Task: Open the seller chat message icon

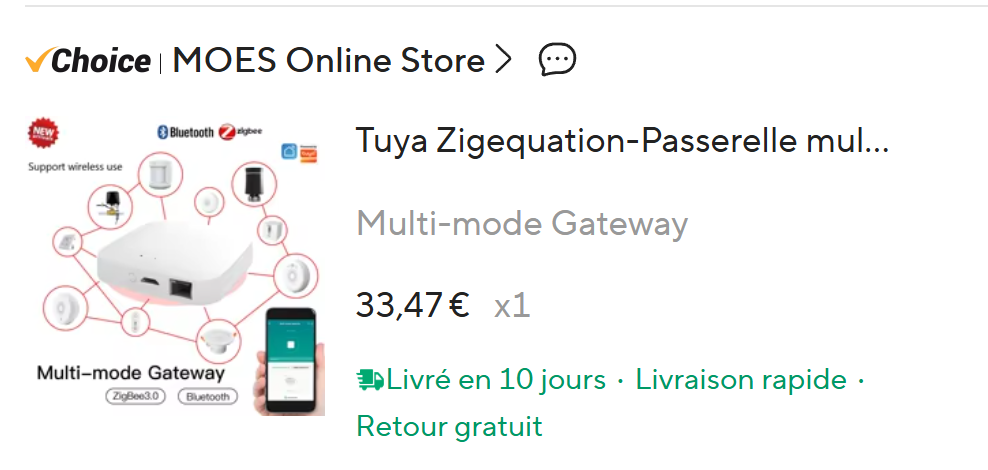Action: tap(557, 60)
